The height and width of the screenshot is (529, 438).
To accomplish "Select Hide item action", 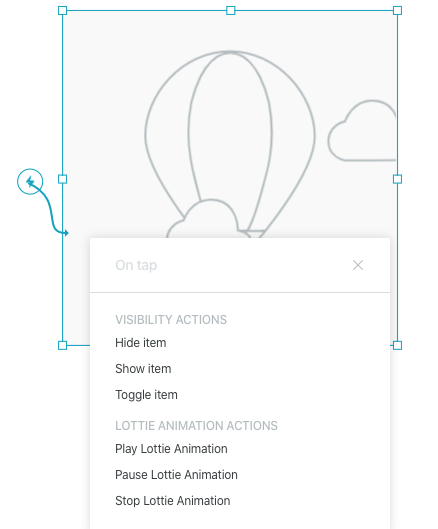I will coord(141,343).
